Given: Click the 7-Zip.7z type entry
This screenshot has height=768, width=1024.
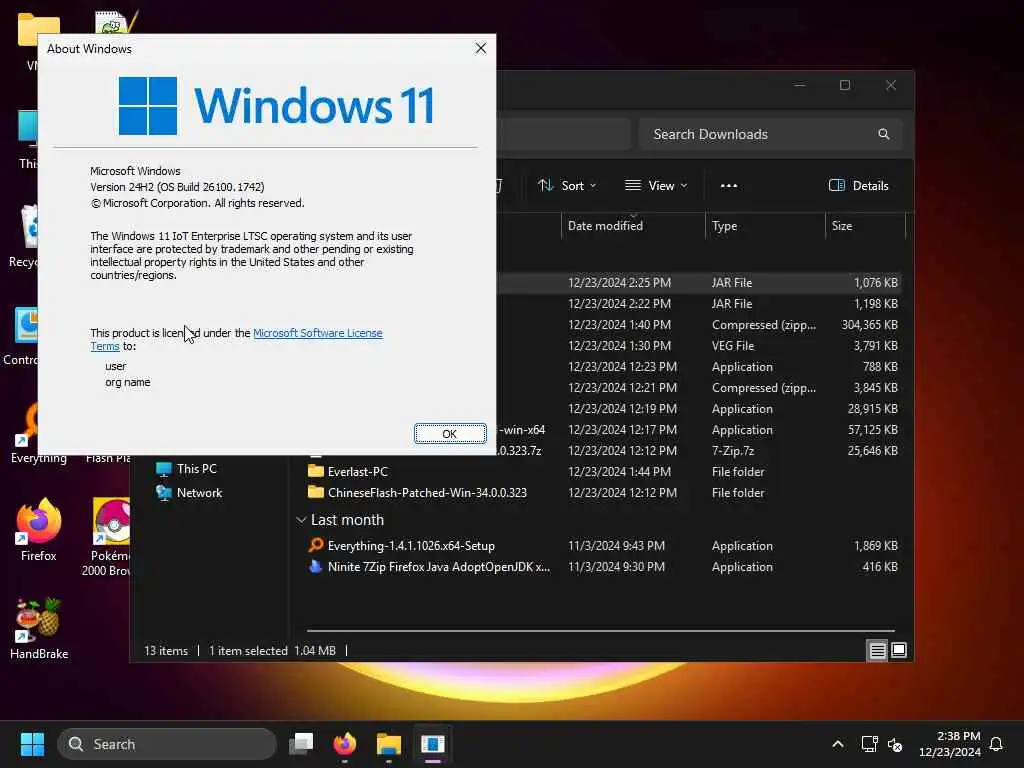Looking at the screenshot, I should (733, 451).
